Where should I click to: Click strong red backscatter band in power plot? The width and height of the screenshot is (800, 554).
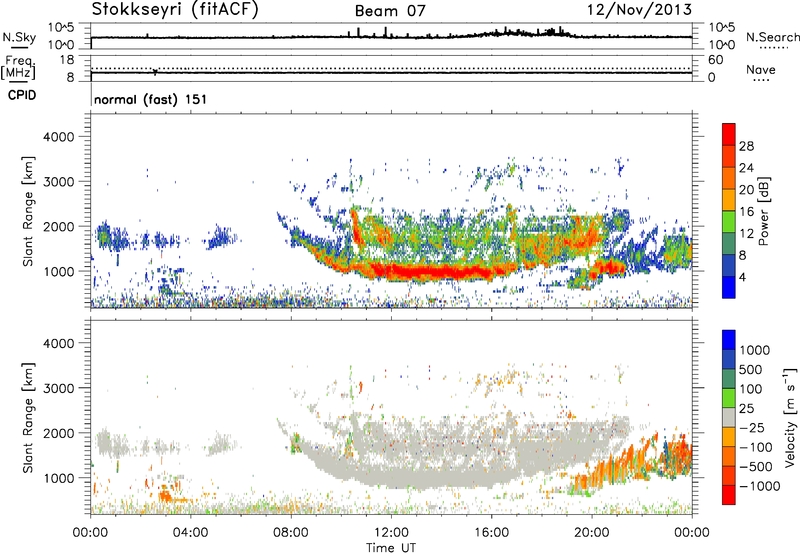pyautogui.click(x=434, y=271)
